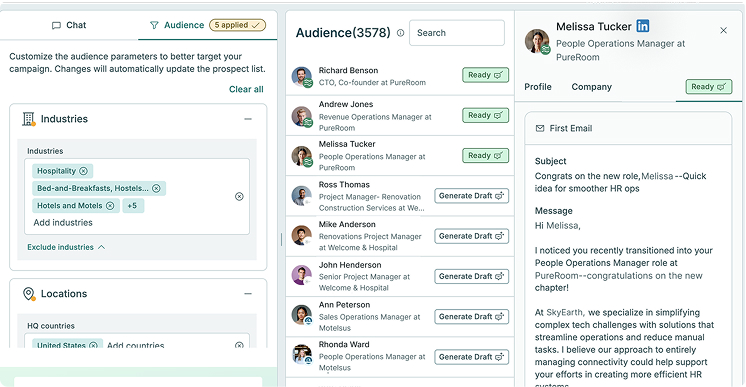The image size is (746, 387).
Task: Select the Ready tab in detail panel
Action: click(x=708, y=87)
